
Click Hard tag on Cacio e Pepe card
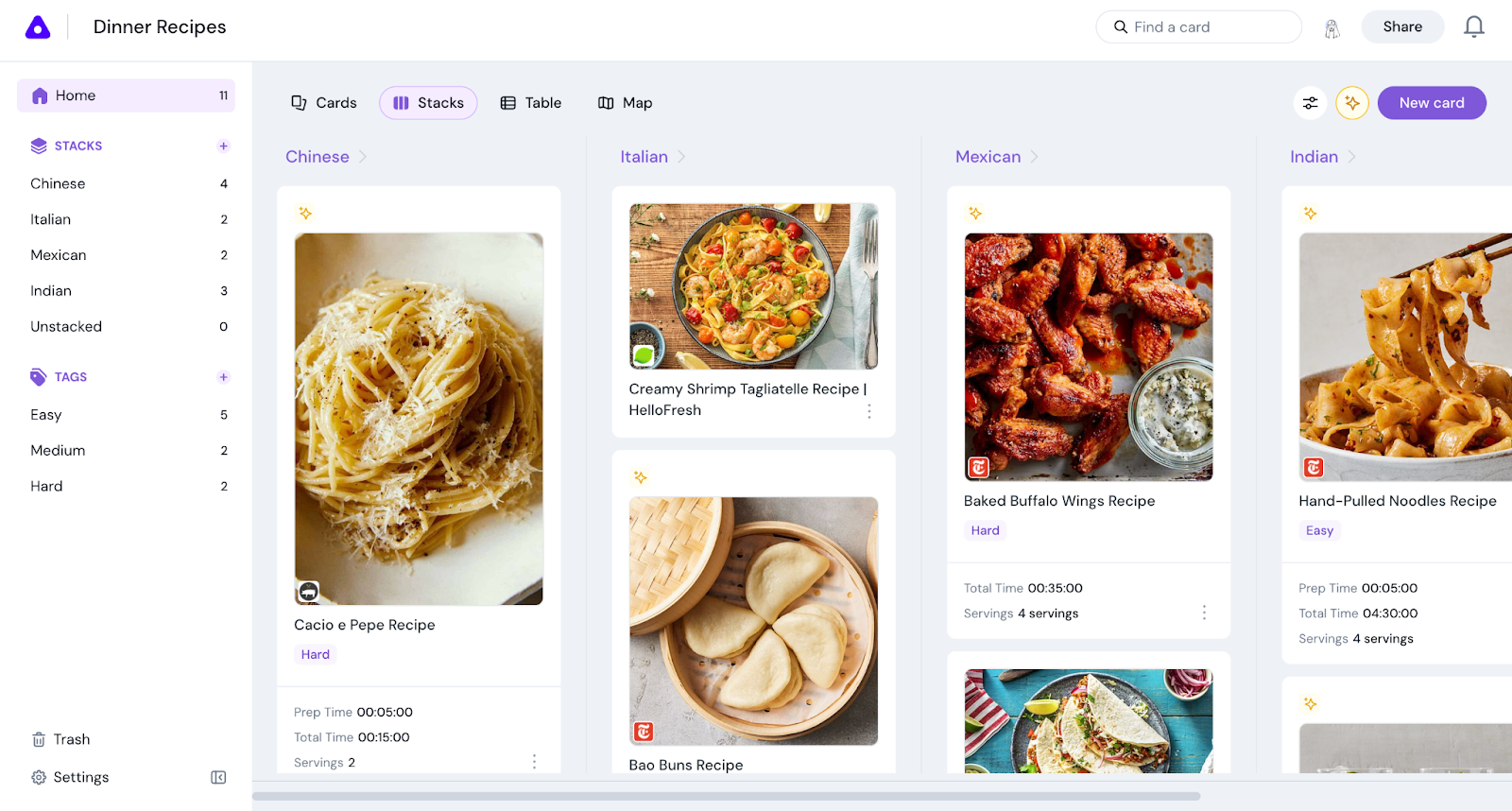click(316, 654)
